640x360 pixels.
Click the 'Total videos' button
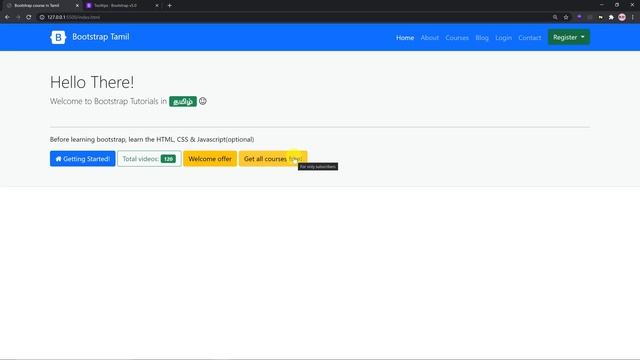149,159
